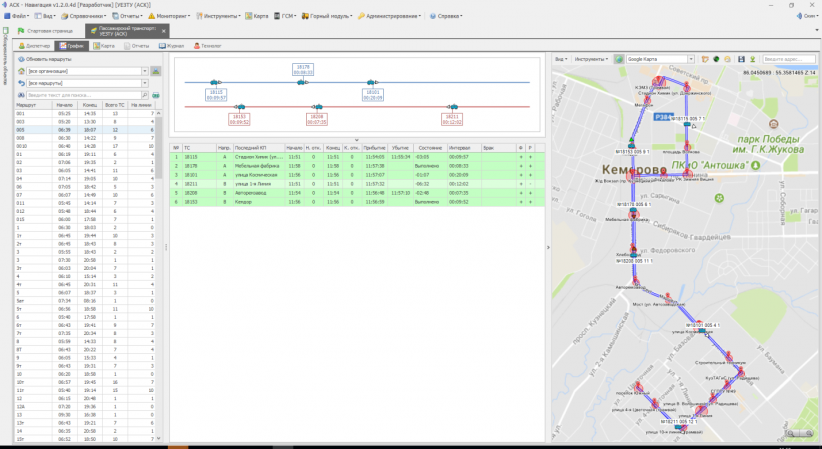Select the Мебельная фабрика row in vehicle table
This screenshot has width=822, height=449.
pyautogui.click(x=357, y=166)
